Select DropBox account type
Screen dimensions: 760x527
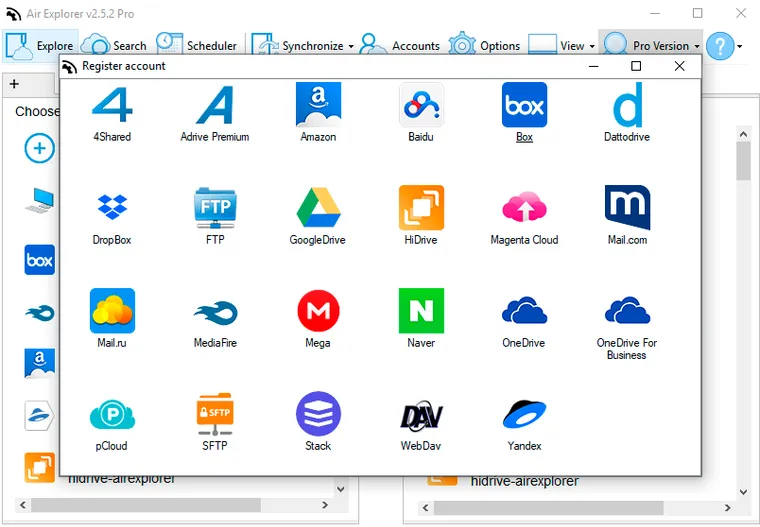click(112, 216)
